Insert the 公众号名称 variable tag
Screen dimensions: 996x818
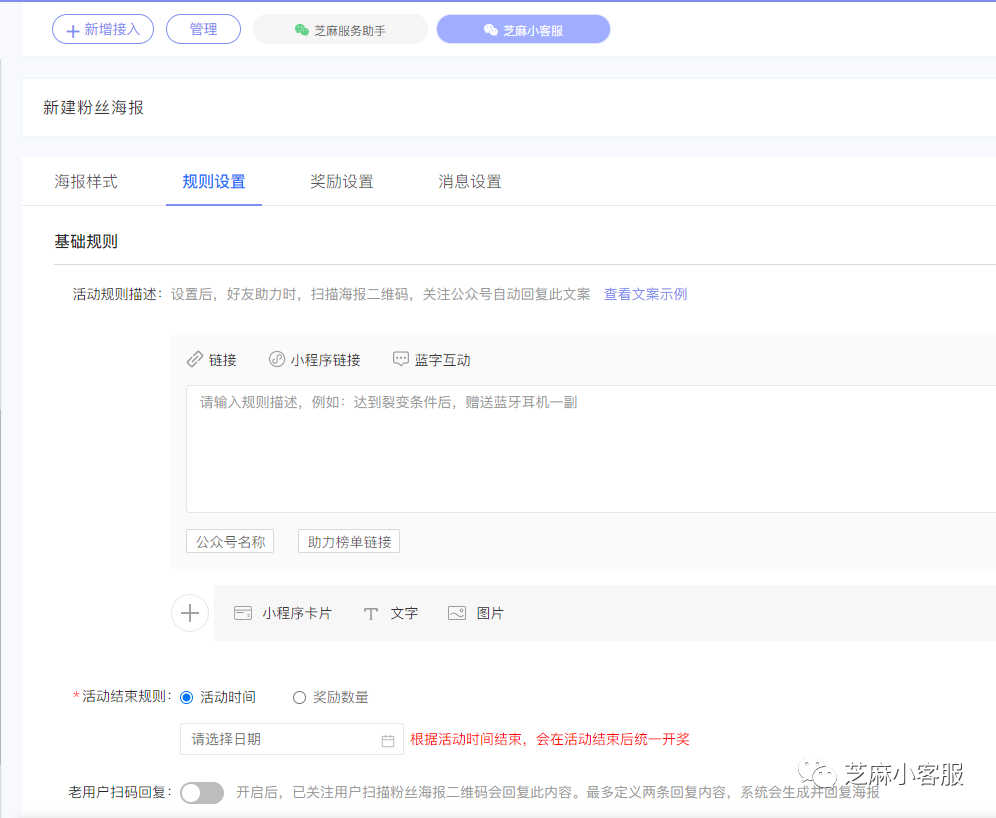point(230,542)
